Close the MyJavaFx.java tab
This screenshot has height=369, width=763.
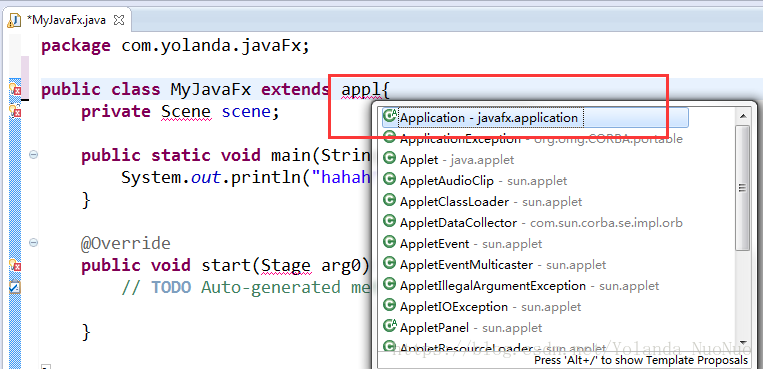point(120,21)
